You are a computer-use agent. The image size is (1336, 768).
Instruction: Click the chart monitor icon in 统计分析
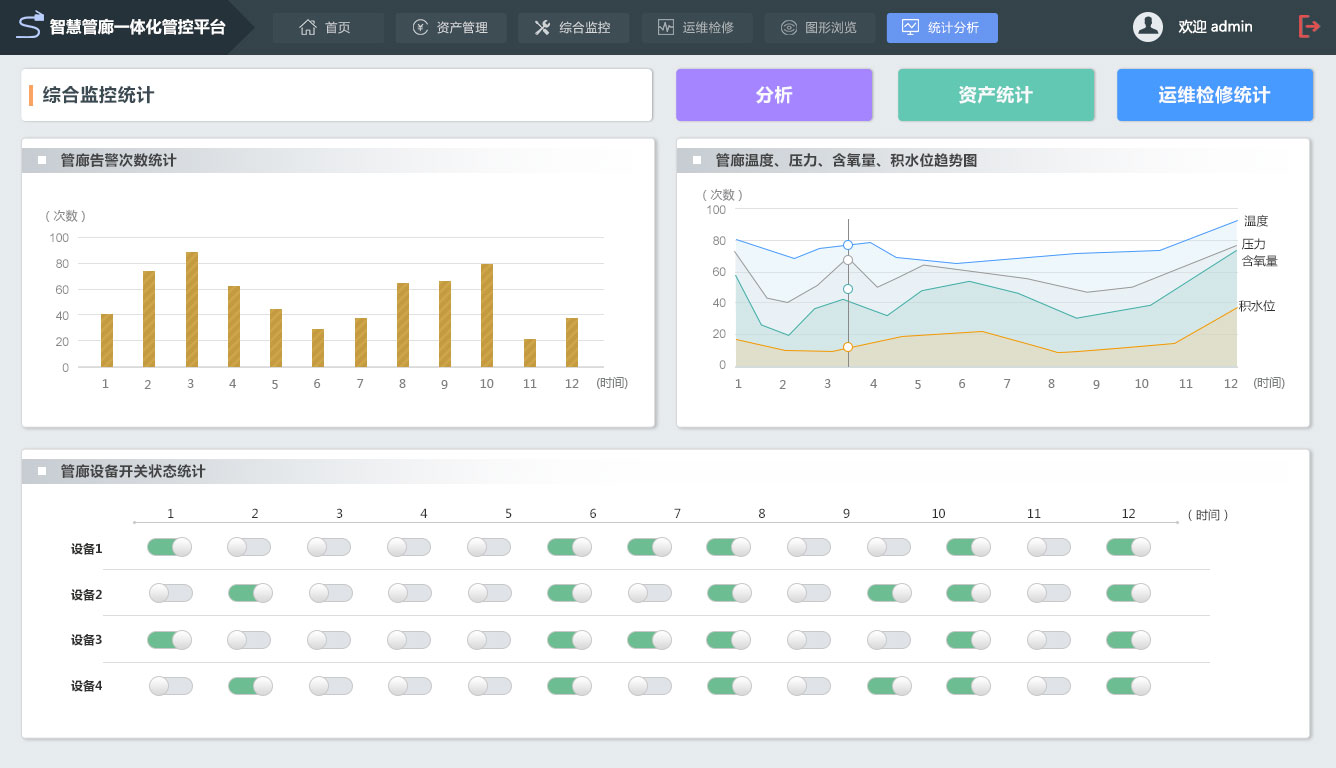click(910, 28)
